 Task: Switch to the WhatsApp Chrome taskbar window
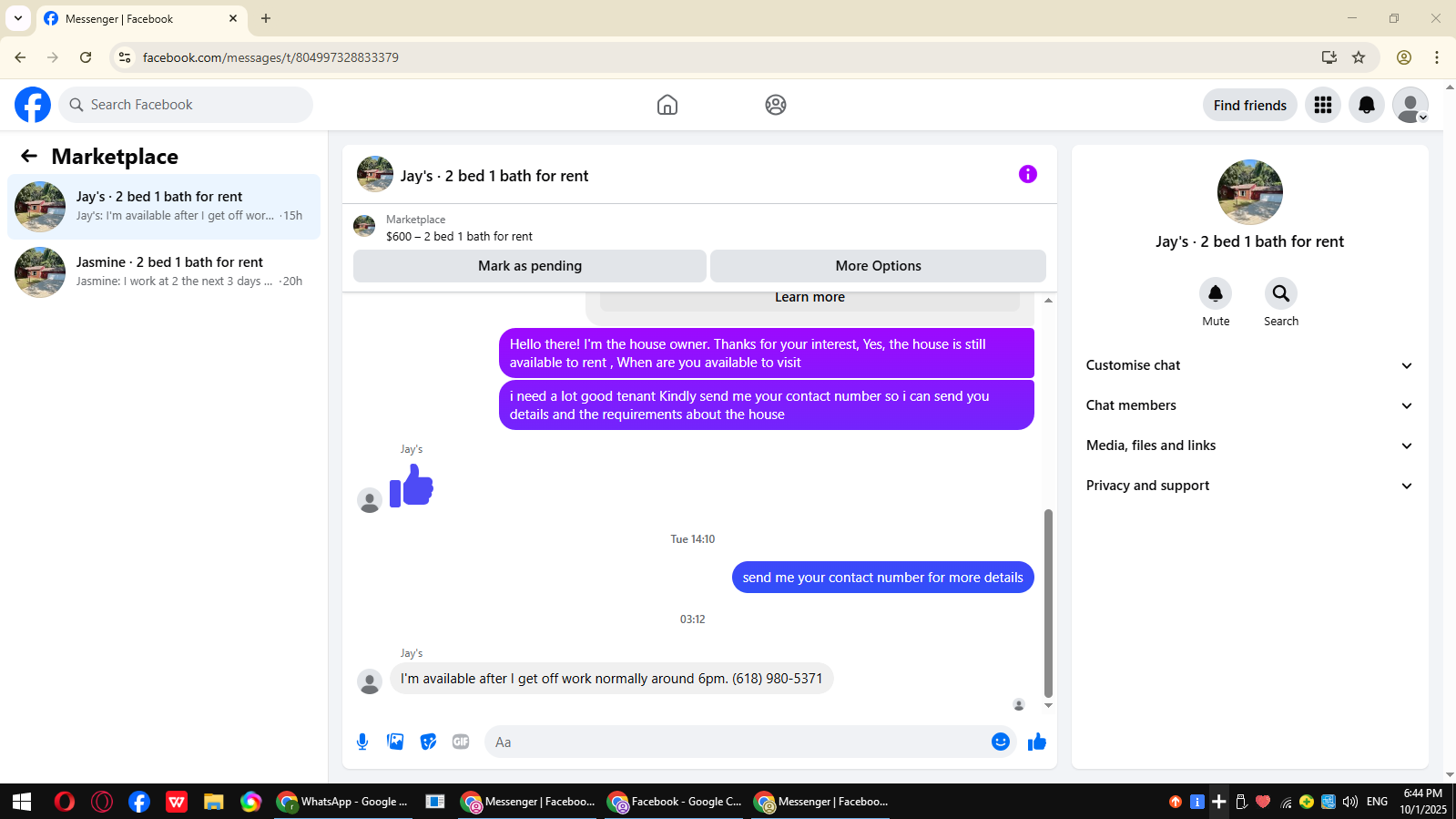[x=342, y=802]
